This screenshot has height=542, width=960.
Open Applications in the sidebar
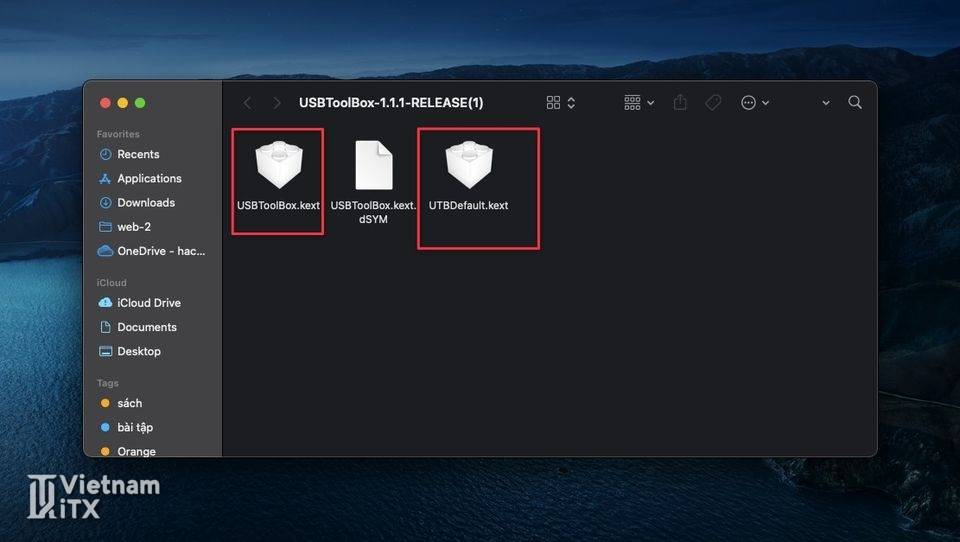[x=149, y=178]
